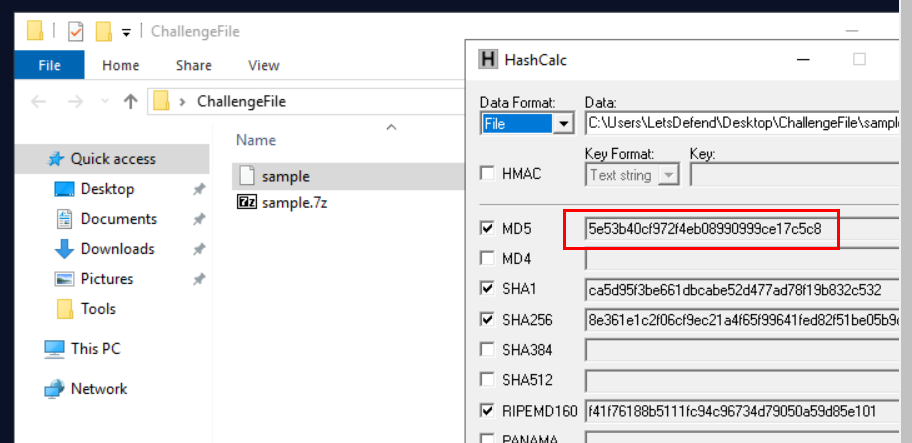The image size is (912, 443).
Task: Click the New Folder quick access icon
Action: pos(104,31)
